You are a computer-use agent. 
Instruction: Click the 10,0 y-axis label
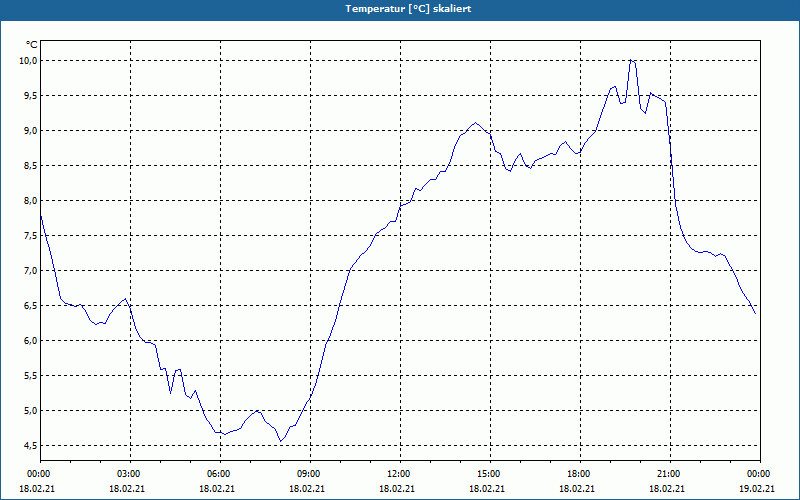(29, 61)
